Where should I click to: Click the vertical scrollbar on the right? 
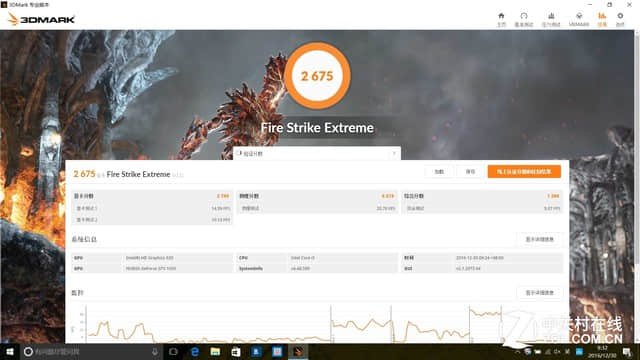(637, 147)
